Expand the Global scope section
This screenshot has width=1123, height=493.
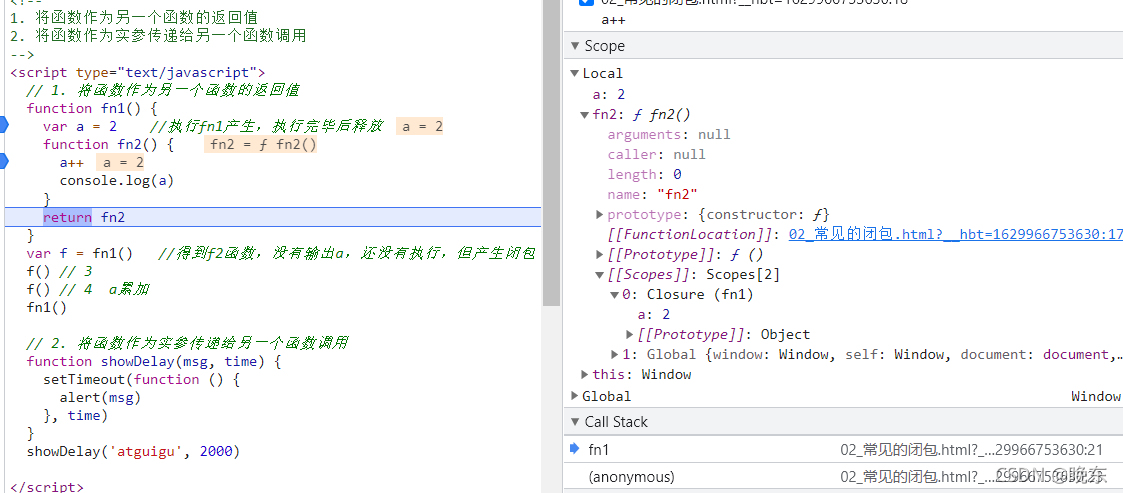(x=574, y=396)
